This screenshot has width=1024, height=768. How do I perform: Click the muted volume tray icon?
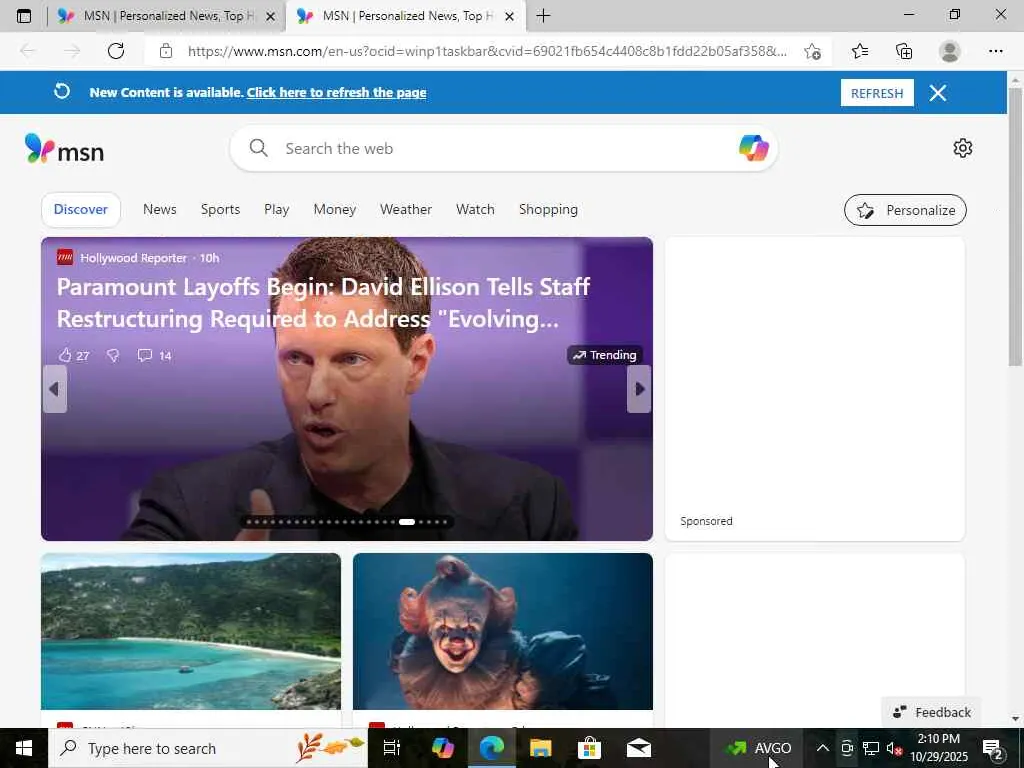893,748
